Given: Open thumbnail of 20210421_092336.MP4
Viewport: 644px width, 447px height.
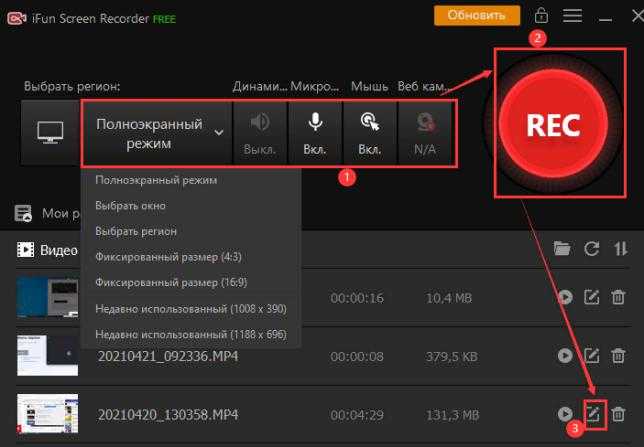Looking at the screenshot, I should 48,355.
